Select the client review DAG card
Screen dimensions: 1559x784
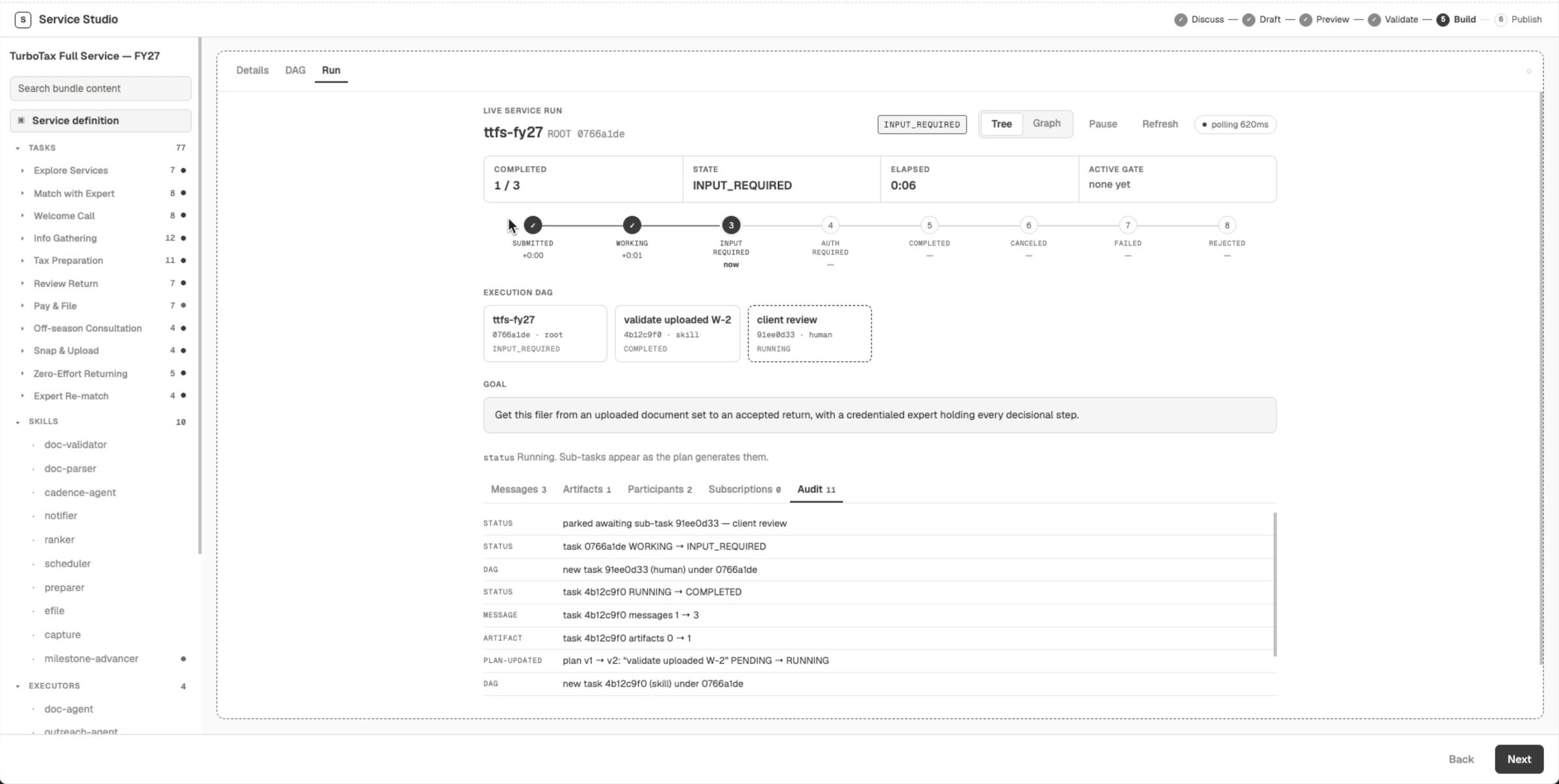click(x=809, y=333)
